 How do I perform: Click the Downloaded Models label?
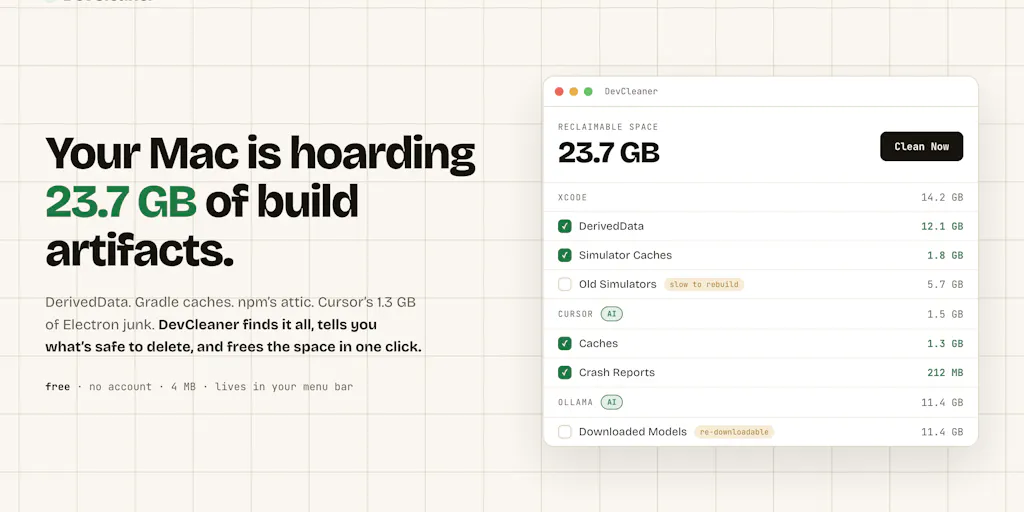point(633,432)
